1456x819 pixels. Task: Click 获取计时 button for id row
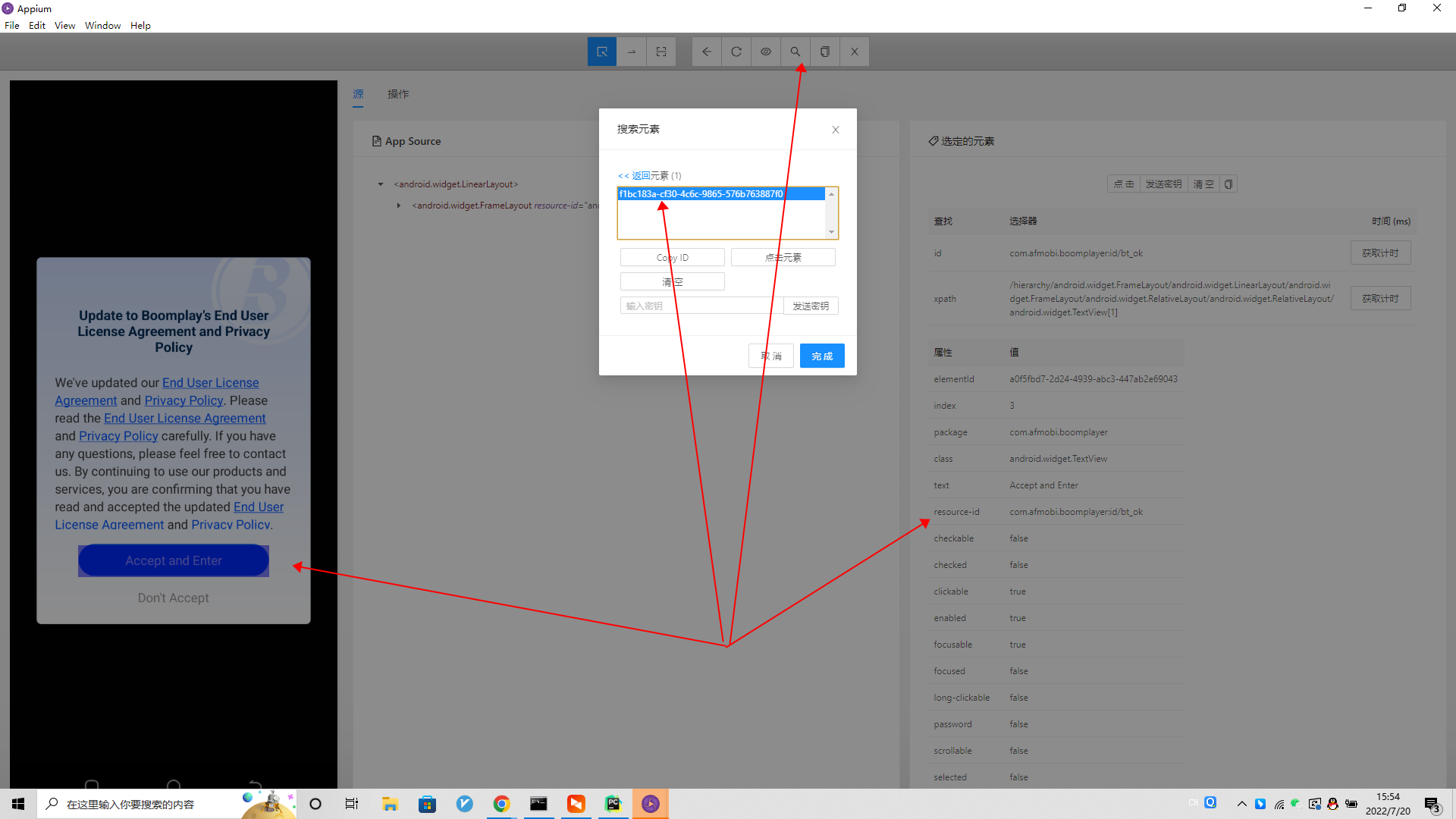(1380, 253)
